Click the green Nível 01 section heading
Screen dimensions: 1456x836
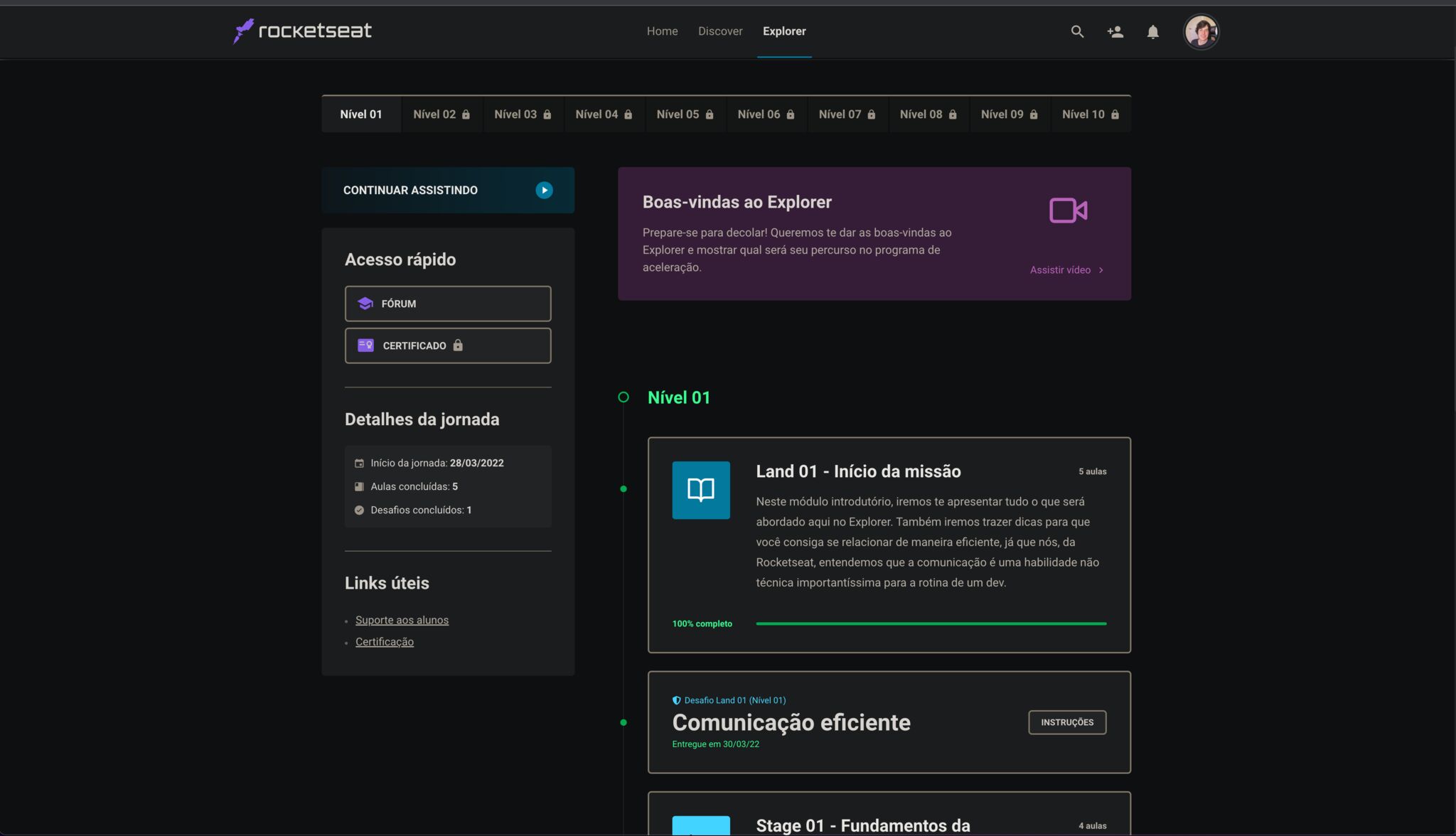(679, 397)
